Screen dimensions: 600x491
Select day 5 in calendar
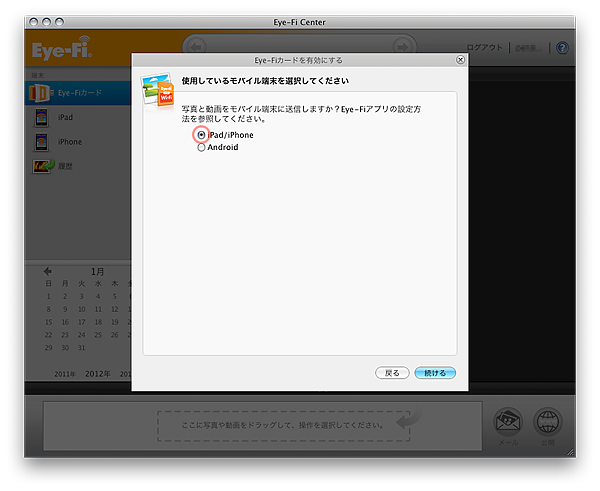(x=114, y=296)
